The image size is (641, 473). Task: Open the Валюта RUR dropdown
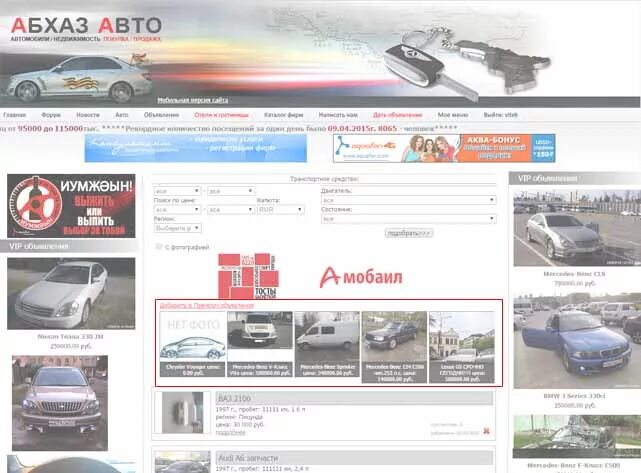(x=280, y=209)
